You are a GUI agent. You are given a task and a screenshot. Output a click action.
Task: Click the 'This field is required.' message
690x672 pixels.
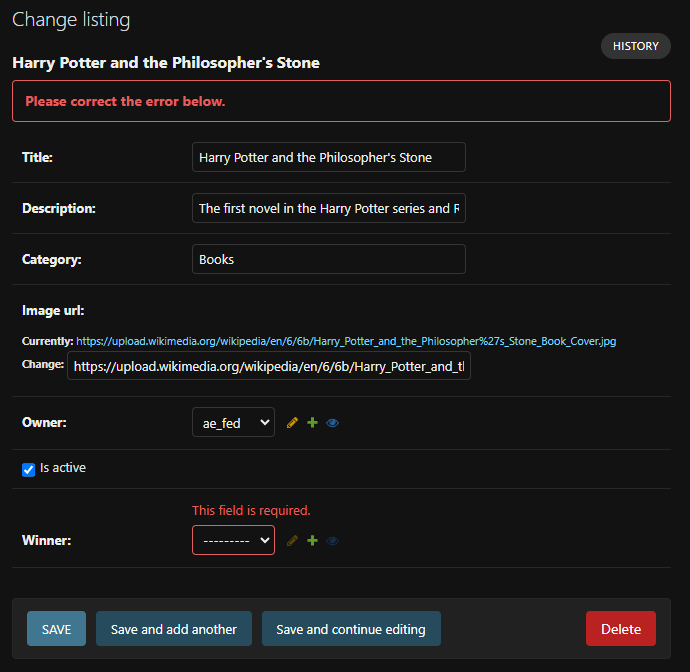tap(251, 510)
